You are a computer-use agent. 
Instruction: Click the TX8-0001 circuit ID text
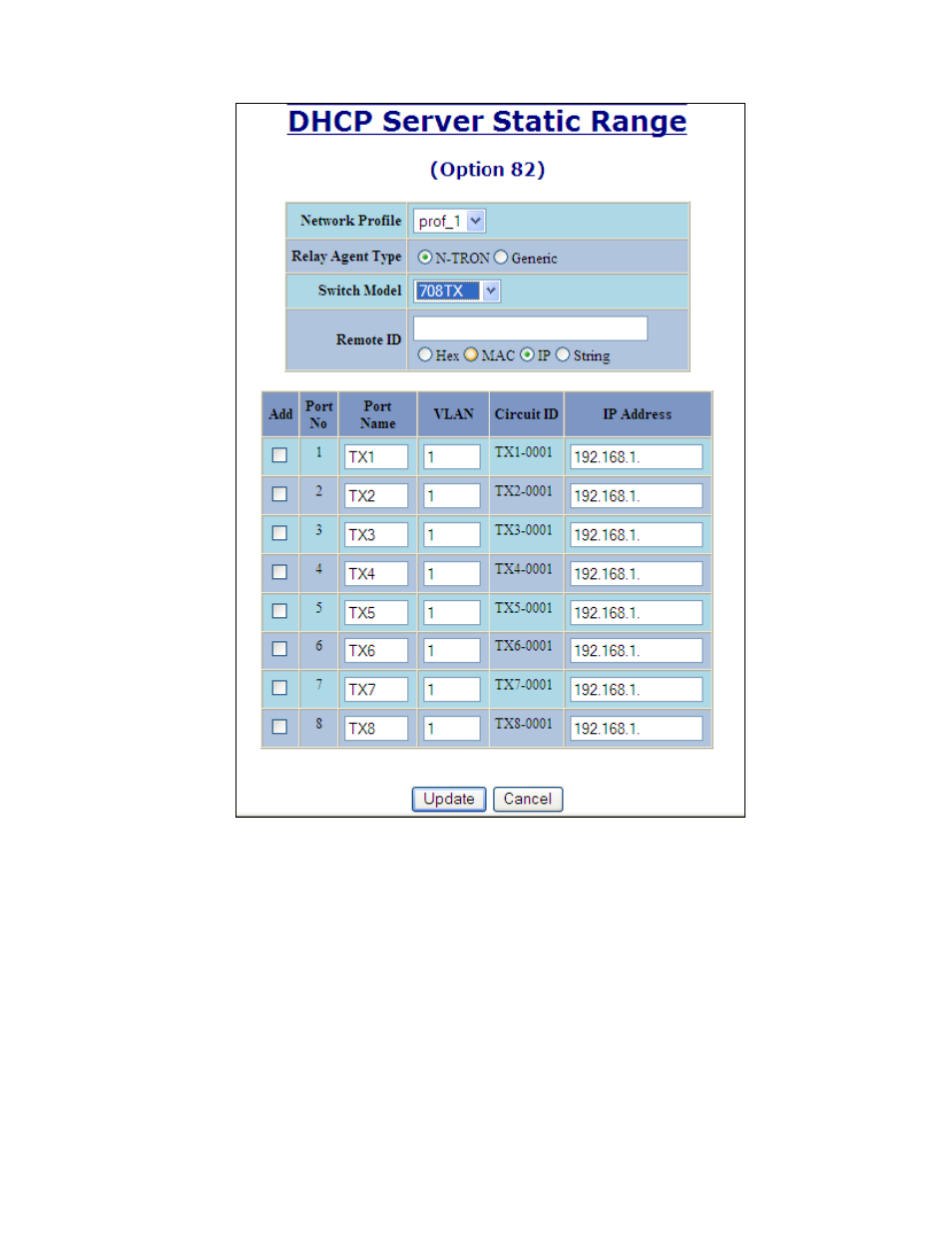524,724
